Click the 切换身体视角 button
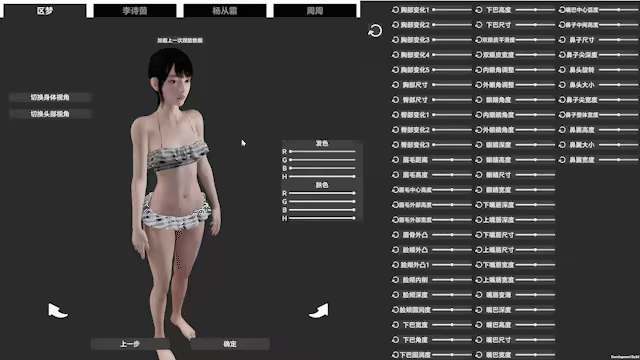 tap(50, 97)
